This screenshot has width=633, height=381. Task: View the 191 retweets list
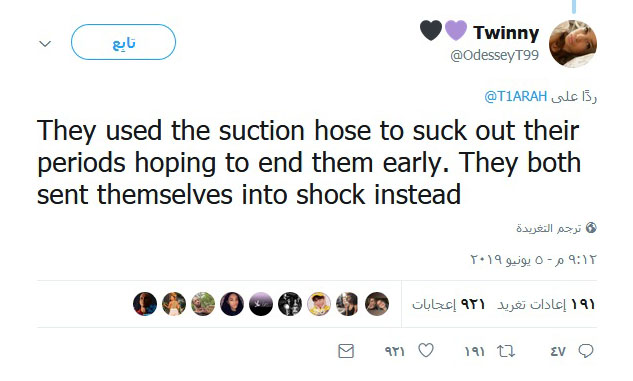pos(546,304)
